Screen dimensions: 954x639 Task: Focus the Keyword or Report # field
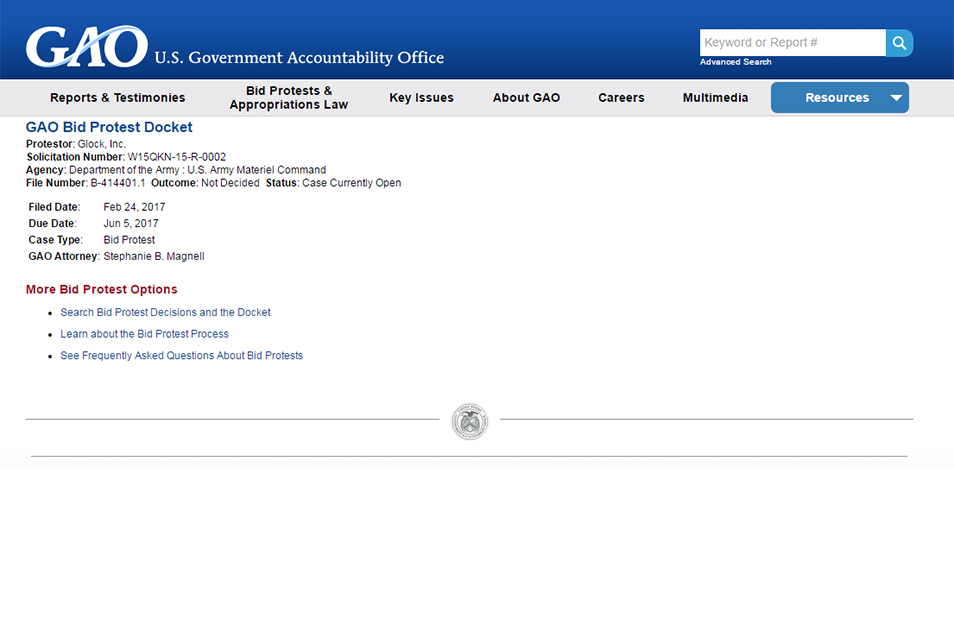click(x=793, y=43)
